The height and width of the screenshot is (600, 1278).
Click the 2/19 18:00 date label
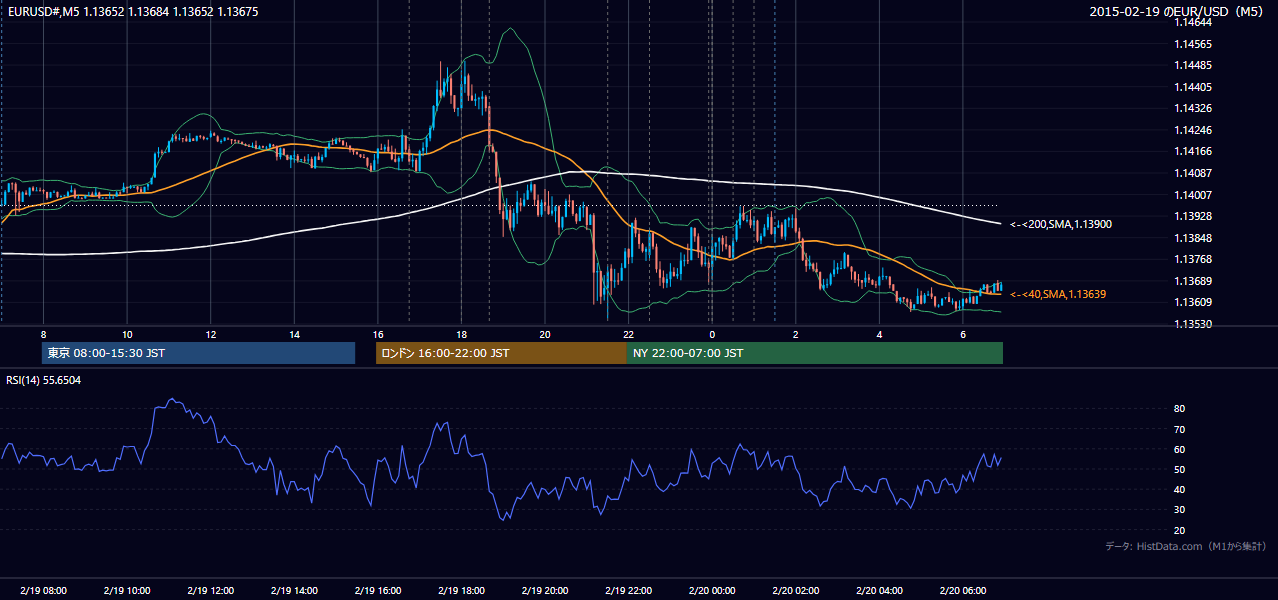click(461, 591)
